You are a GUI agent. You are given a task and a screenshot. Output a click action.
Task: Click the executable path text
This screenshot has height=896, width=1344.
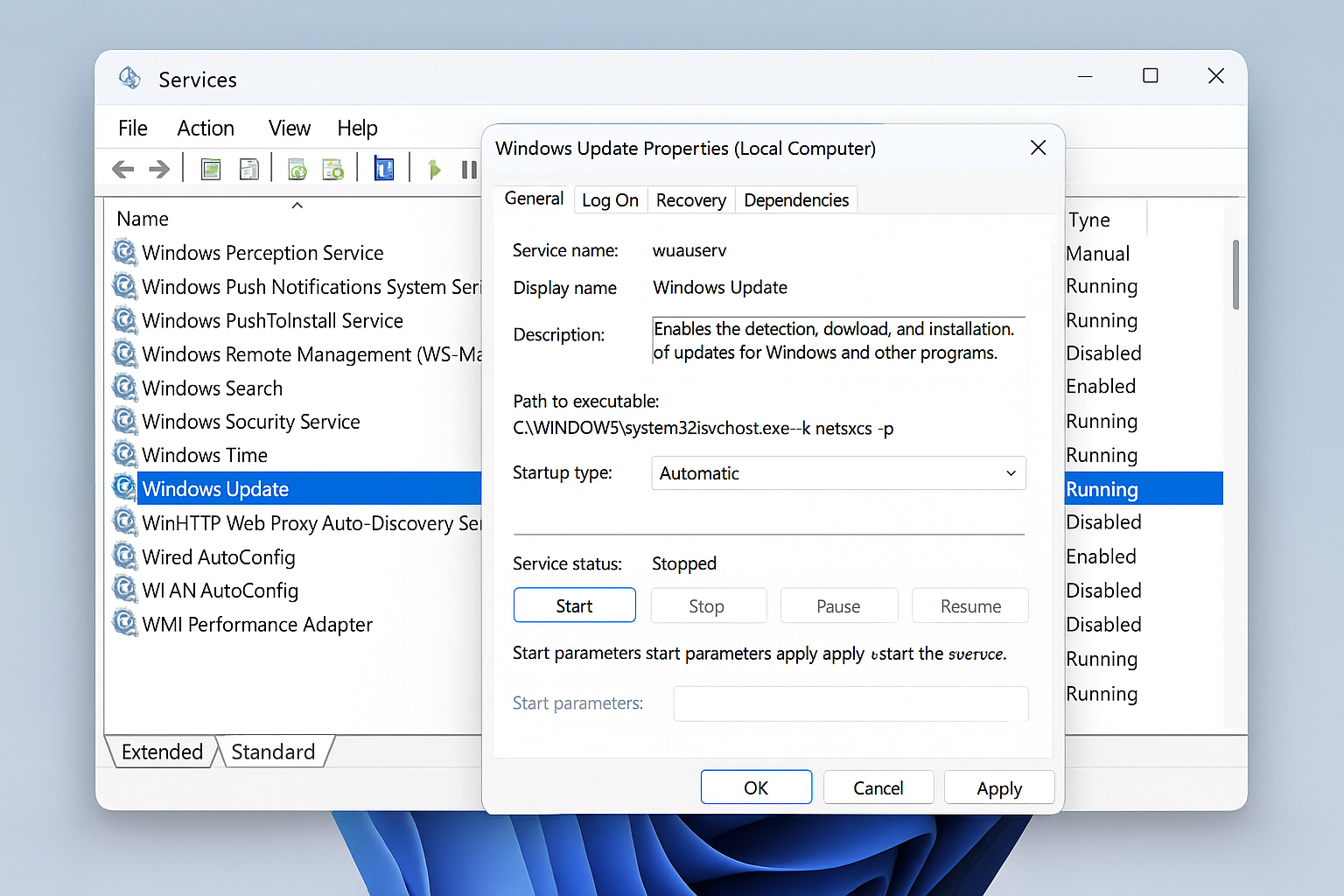pos(703,428)
